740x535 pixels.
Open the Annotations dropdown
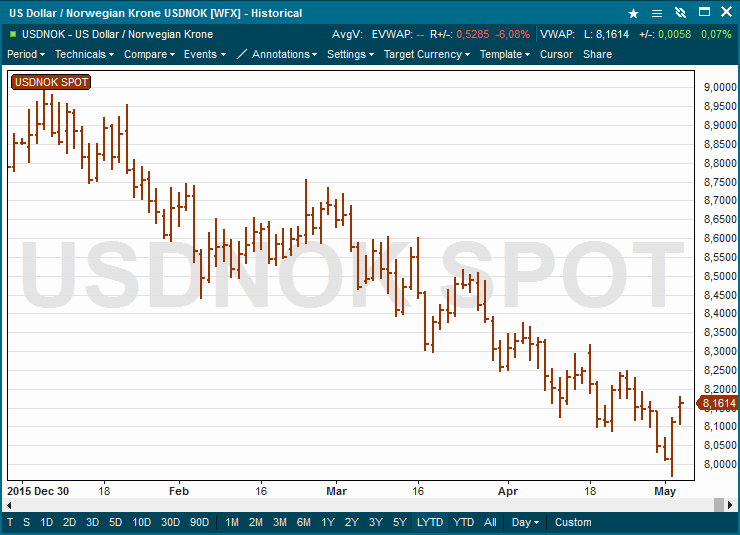pyautogui.click(x=284, y=54)
